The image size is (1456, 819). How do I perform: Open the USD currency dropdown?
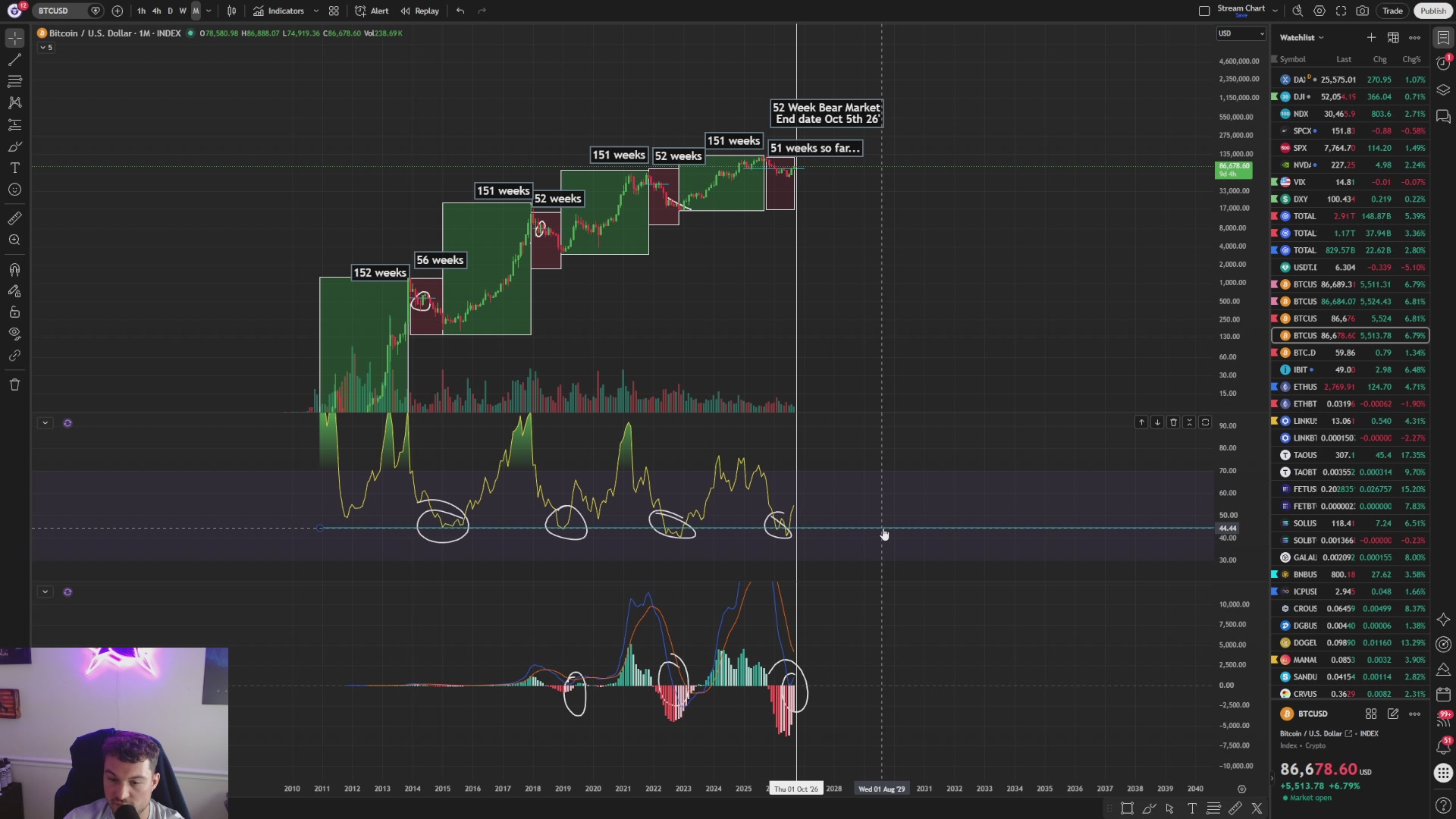[1241, 33]
